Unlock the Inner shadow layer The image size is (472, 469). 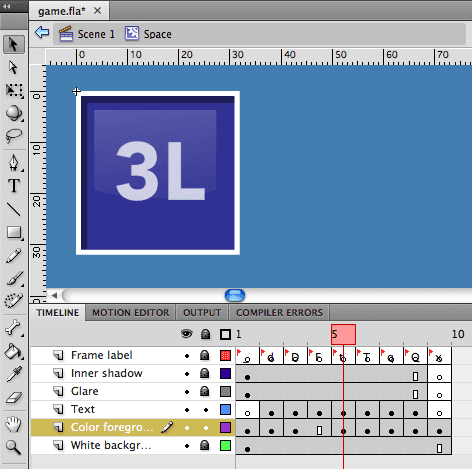(x=204, y=373)
